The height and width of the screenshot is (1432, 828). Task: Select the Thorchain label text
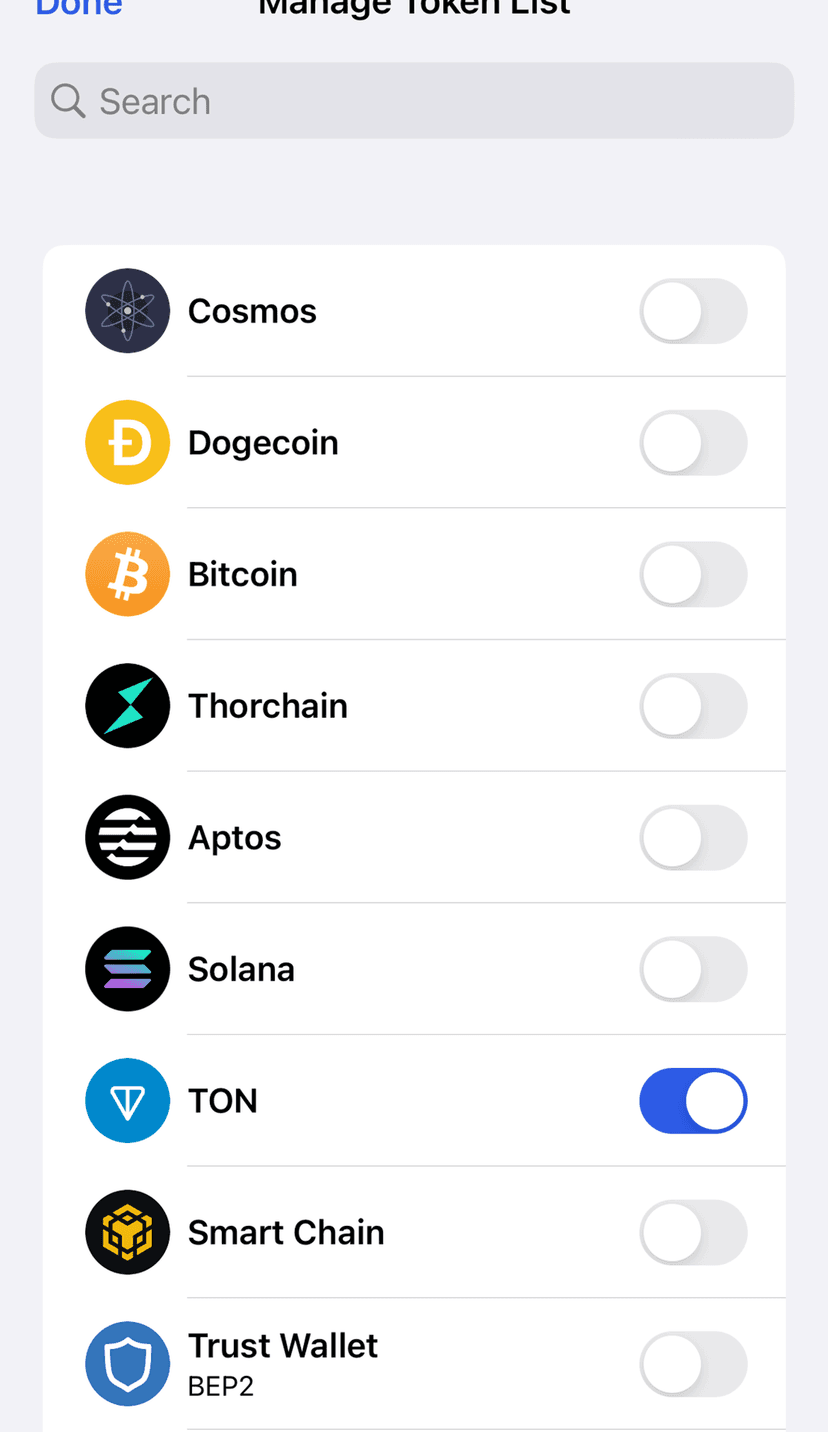(x=268, y=706)
